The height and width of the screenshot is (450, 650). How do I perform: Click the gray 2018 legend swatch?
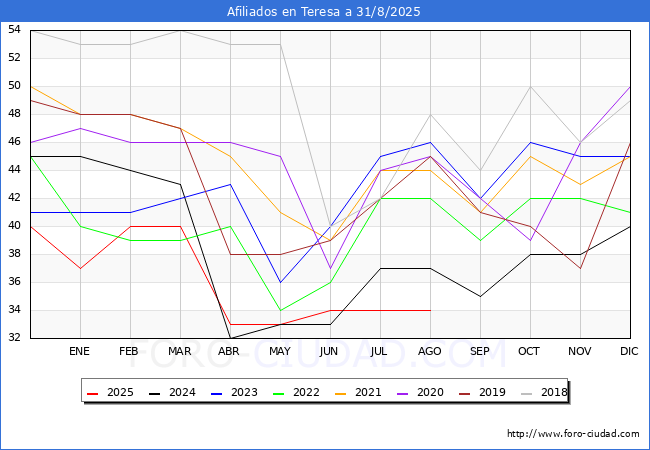tap(526, 393)
